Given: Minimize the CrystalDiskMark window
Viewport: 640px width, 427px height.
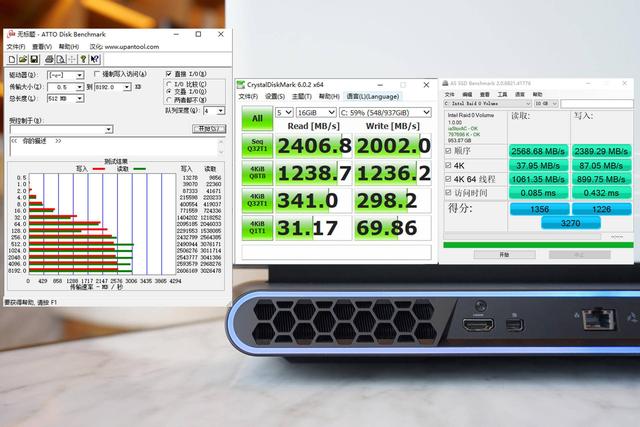Looking at the screenshot, I should 380,85.
